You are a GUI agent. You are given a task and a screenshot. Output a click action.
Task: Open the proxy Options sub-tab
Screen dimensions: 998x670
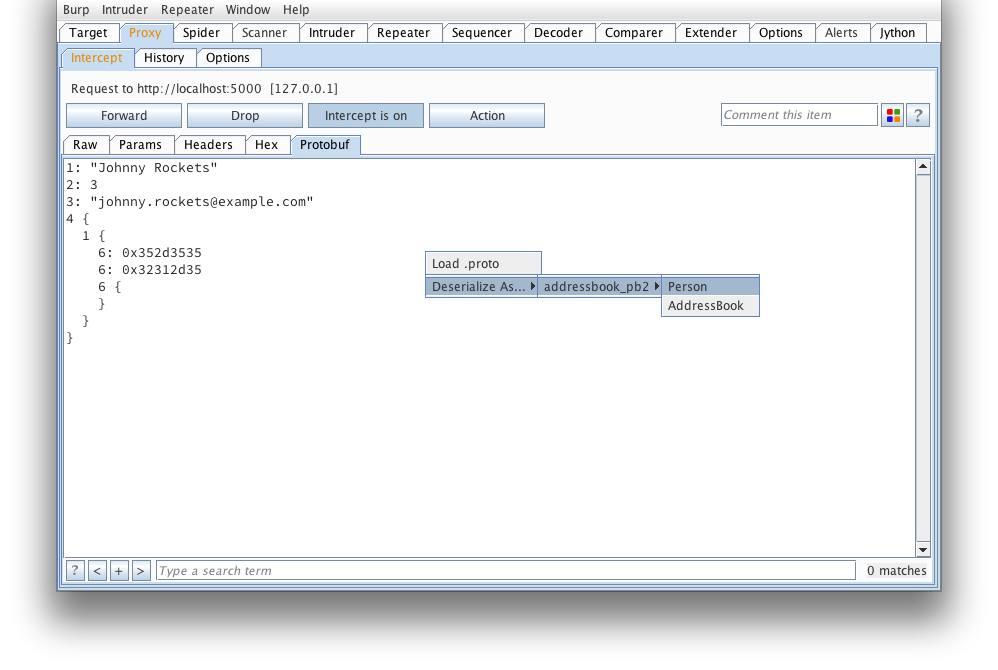pyautogui.click(x=227, y=58)
